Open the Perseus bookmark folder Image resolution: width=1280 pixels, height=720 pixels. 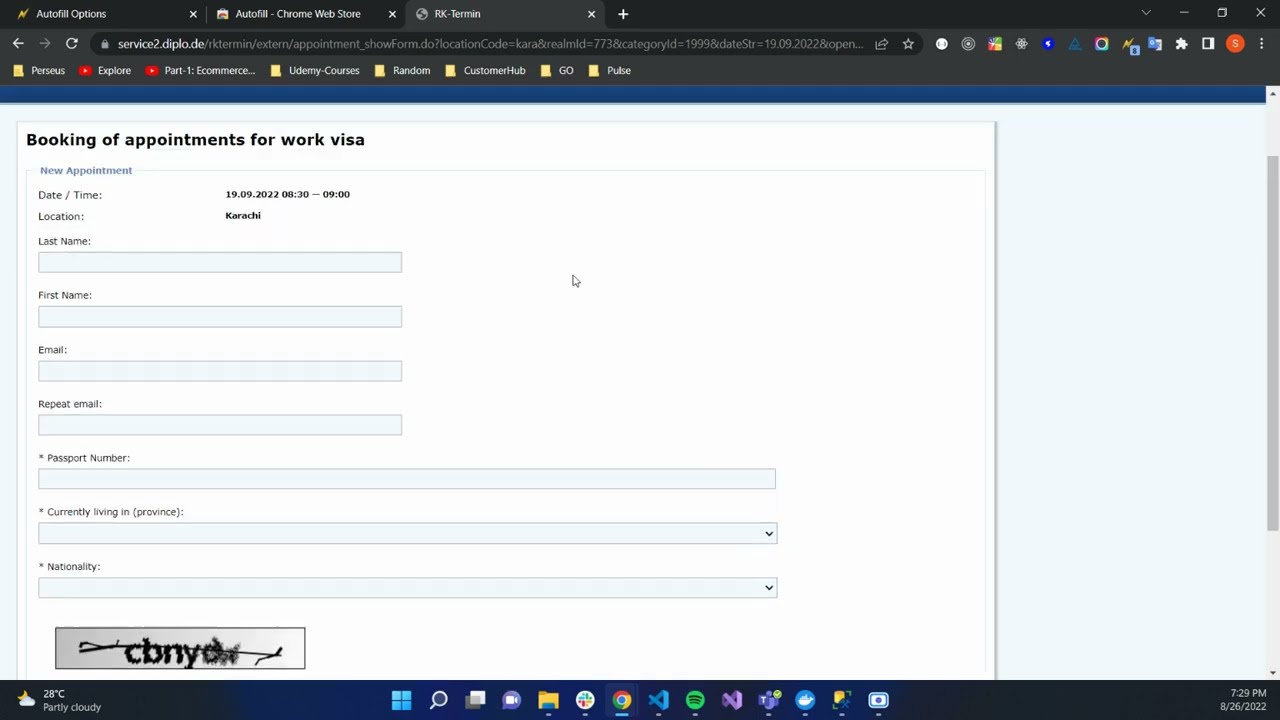pos(39,71)
